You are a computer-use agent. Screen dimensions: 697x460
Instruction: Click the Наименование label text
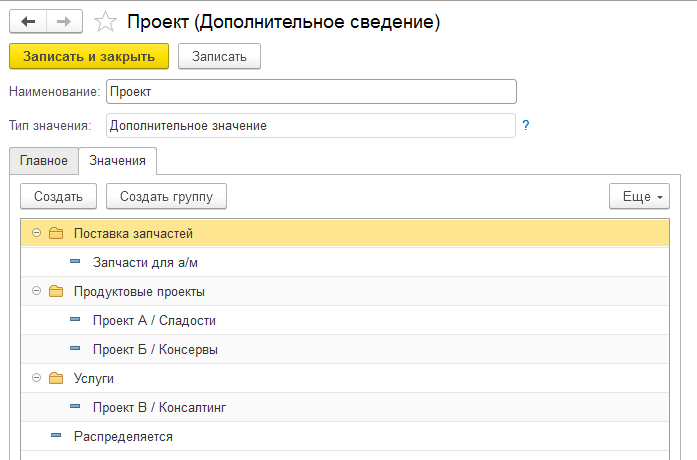pyautogui.click(x=55, y=92)
